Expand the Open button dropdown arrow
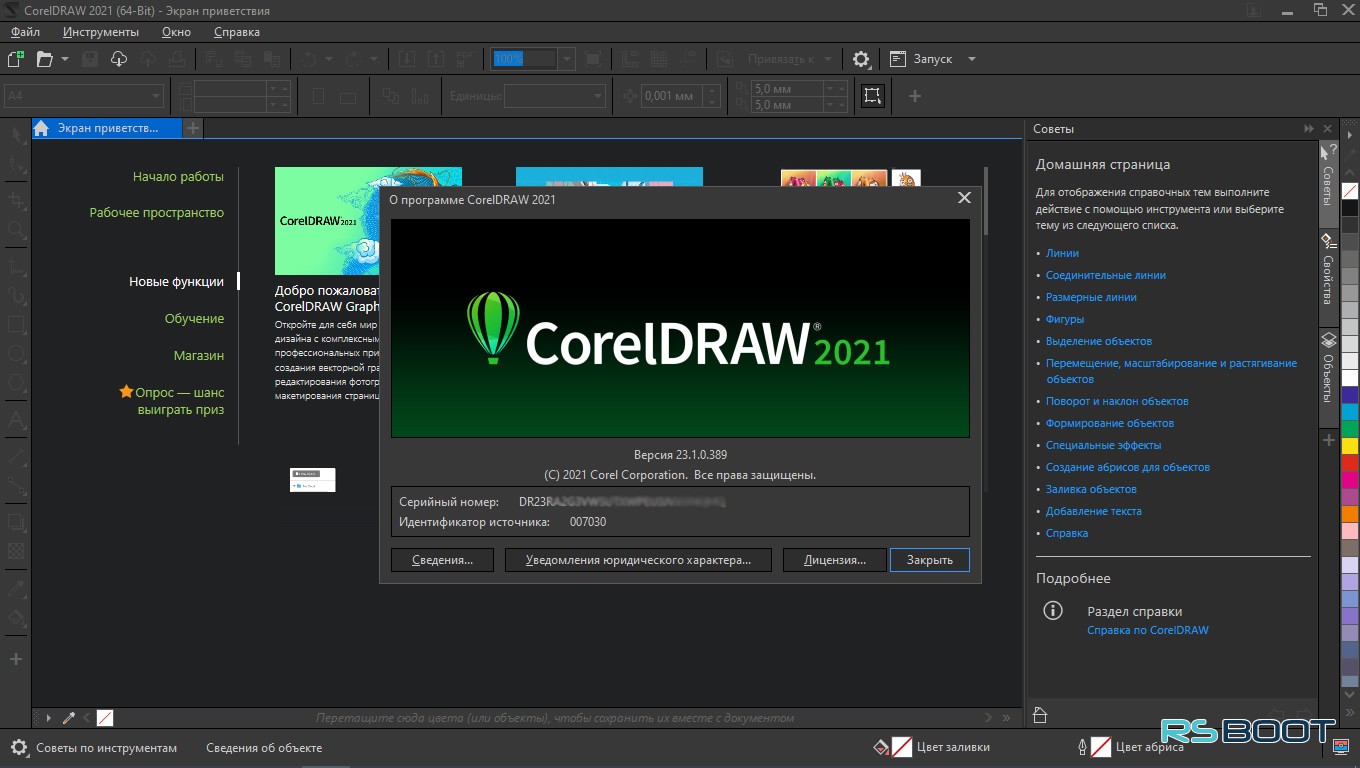This screenshot has width=1360, height=768. coord(65,59)
